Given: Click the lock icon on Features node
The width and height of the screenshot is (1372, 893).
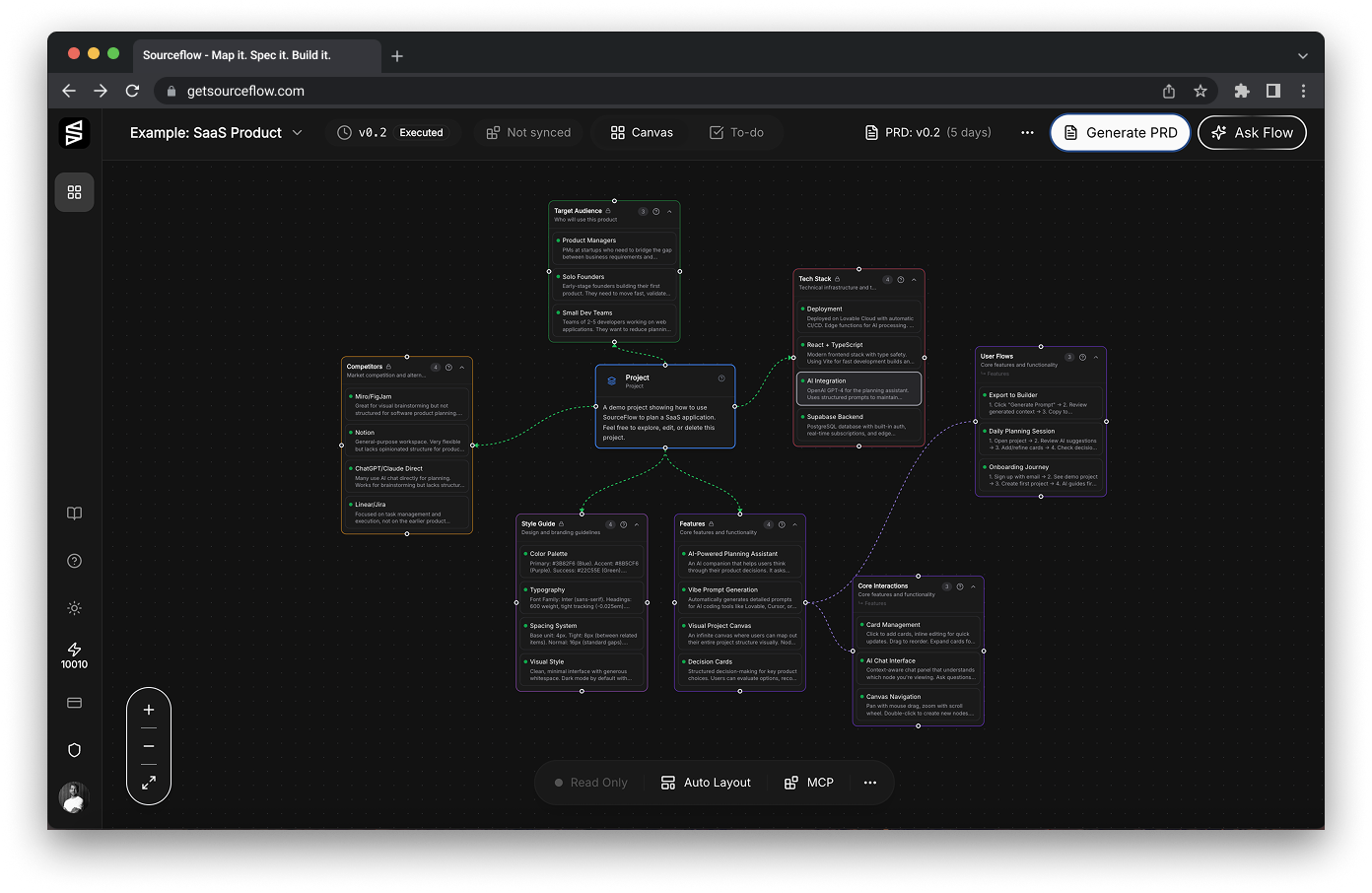Looking at the screenshot, I should click(x=711, y=524).
